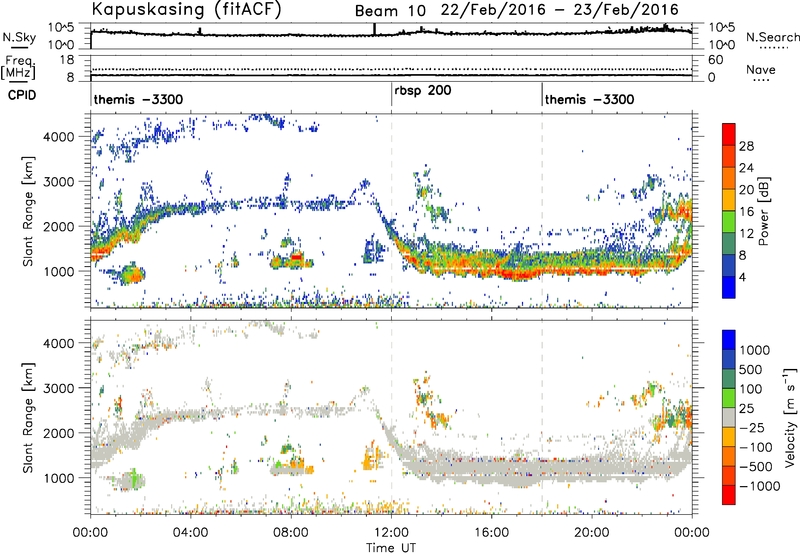Click the 'CPID' row label
The width and height of the screenshot is (800, 554).
(22, 95)
